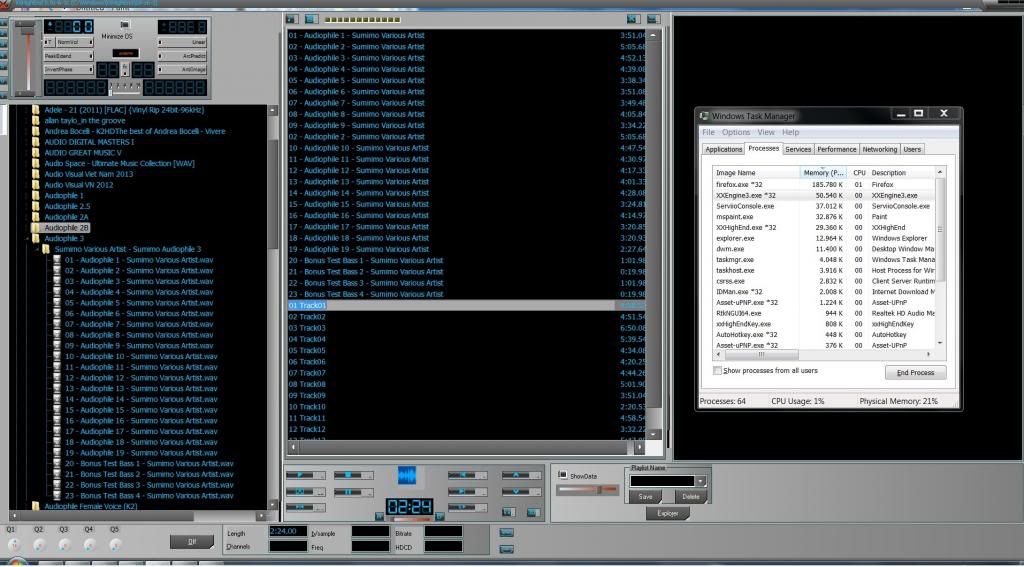
Task: Toggle the Linear filter option
Action: click(x=182, y=42)
